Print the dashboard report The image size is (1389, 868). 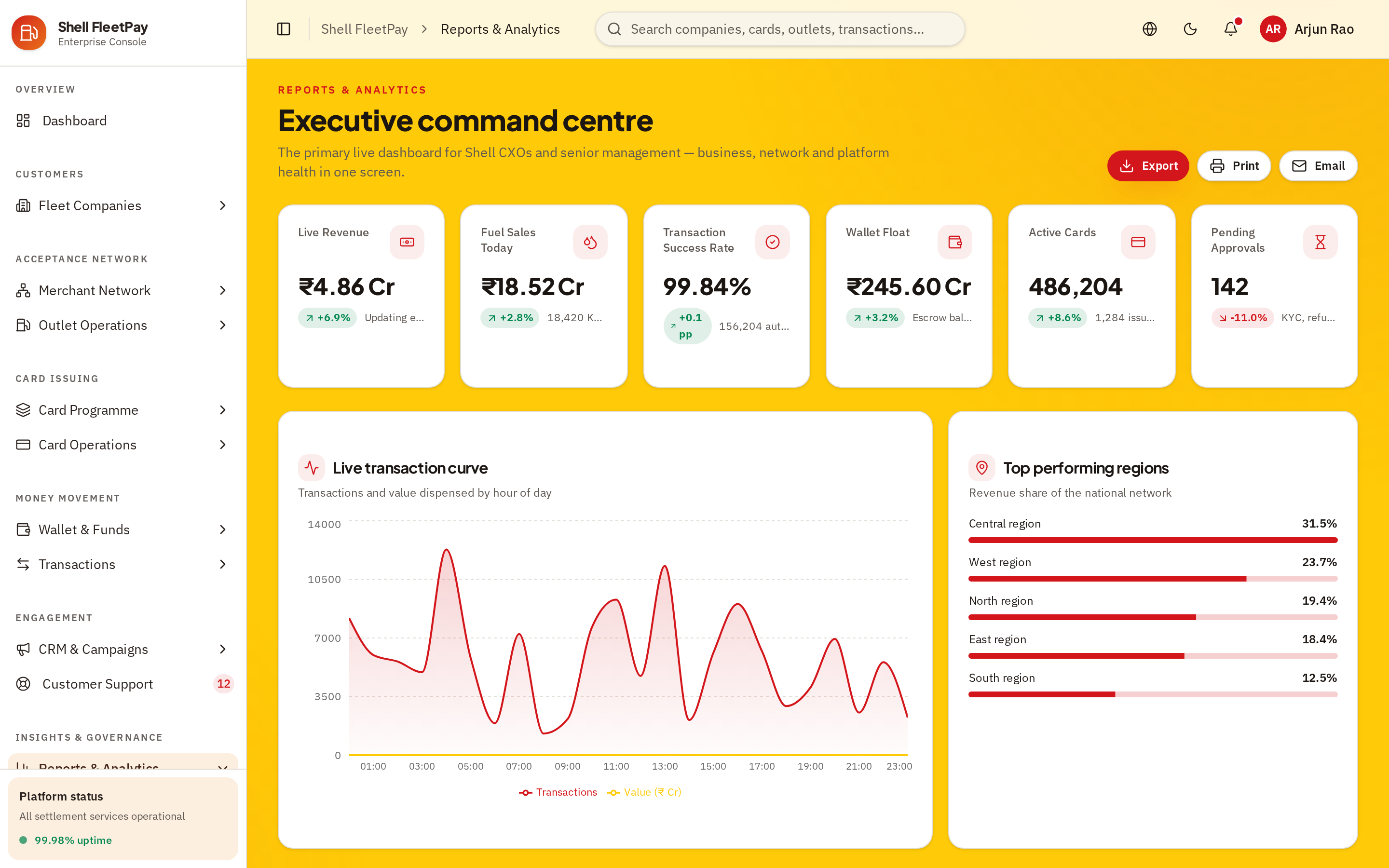pos(1234,166)
